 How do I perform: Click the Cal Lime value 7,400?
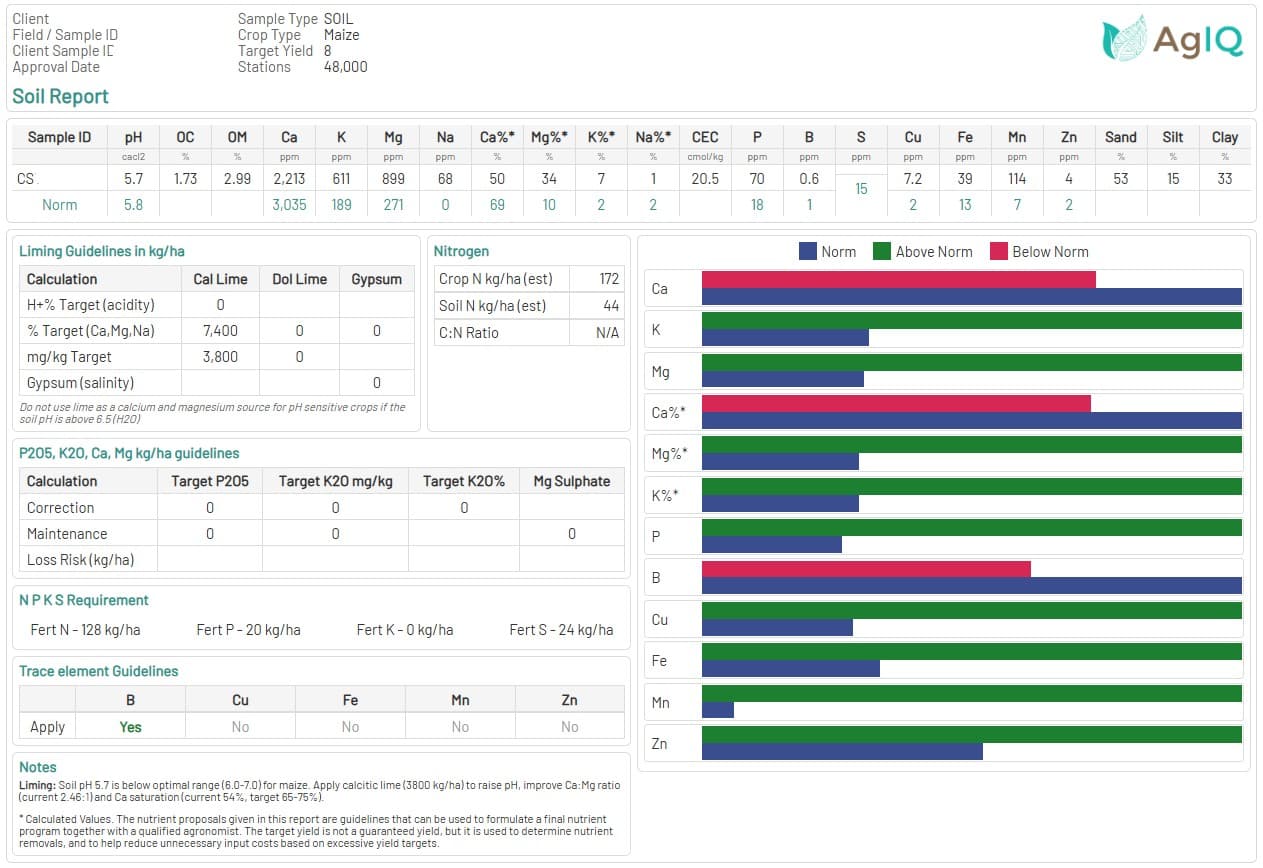pos(220,330)
